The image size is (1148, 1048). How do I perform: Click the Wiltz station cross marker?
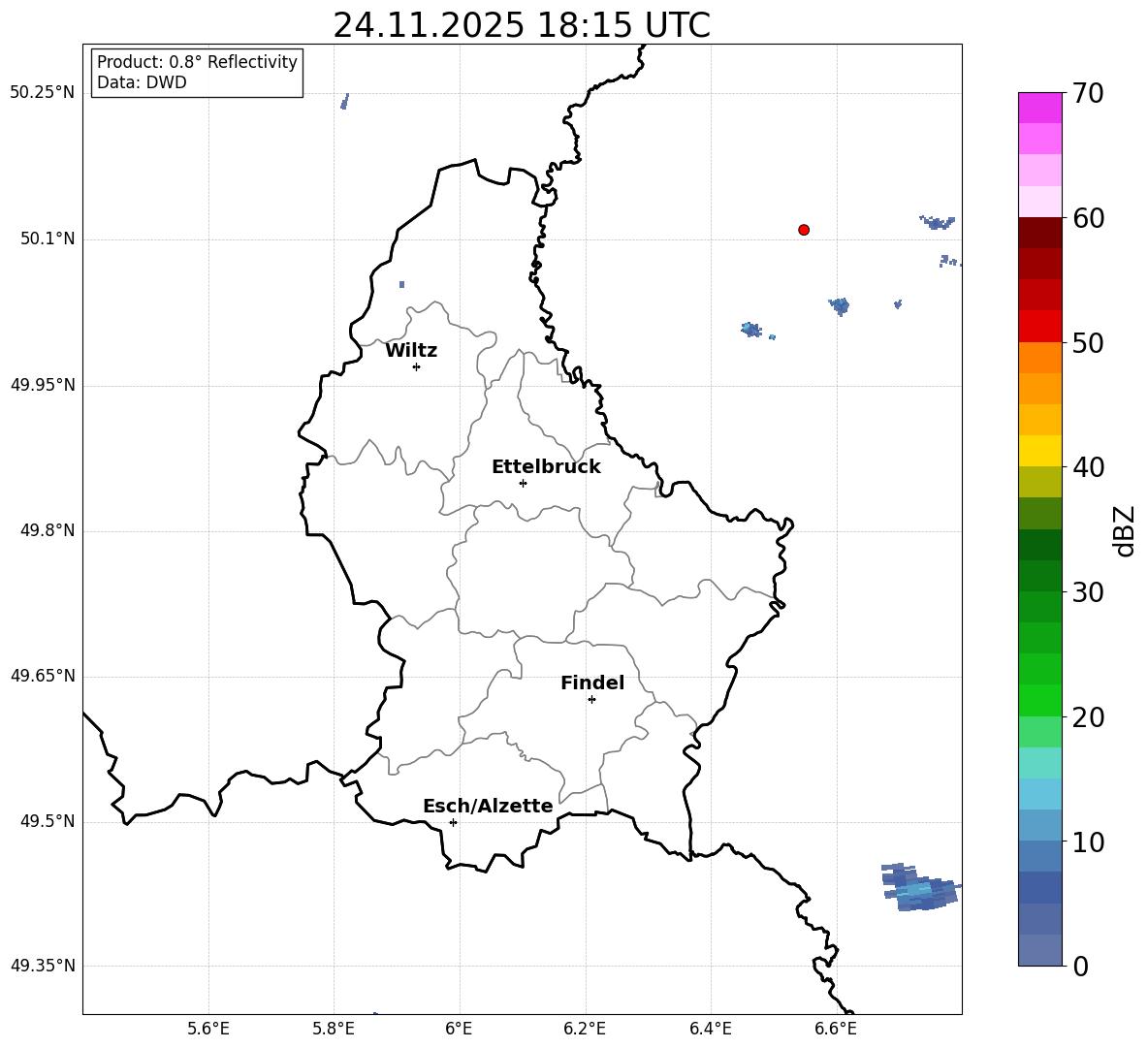point(417,367)
